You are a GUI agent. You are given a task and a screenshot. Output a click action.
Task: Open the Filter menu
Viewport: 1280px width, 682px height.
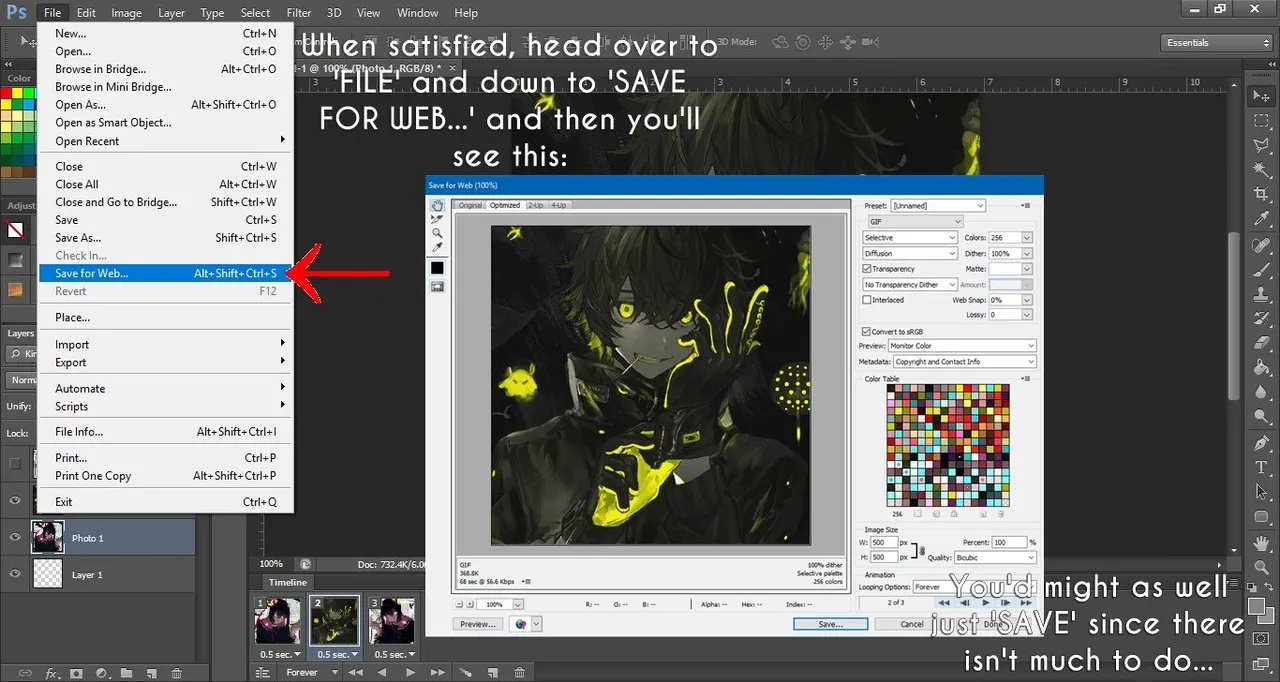(x=299, y=13)
